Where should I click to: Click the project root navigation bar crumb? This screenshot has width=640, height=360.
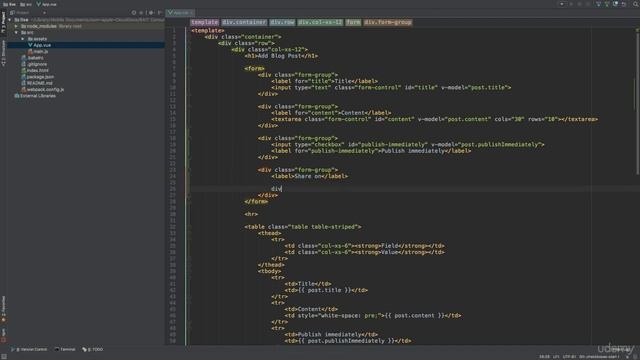9,4
